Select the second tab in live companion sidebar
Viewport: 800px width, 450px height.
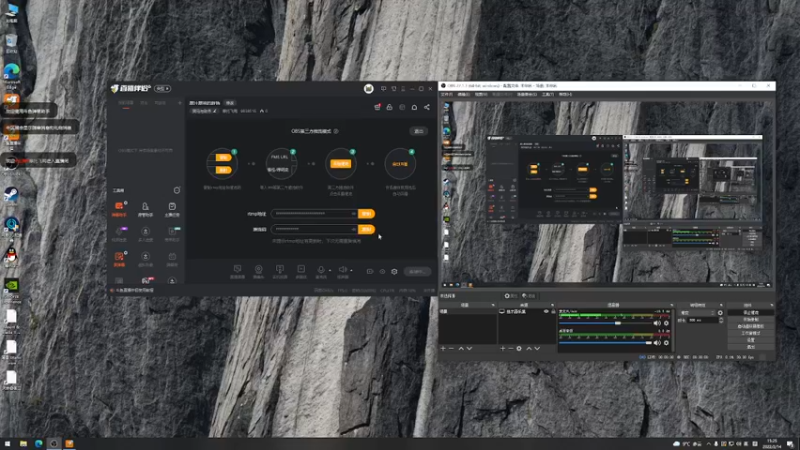[144, 103]
